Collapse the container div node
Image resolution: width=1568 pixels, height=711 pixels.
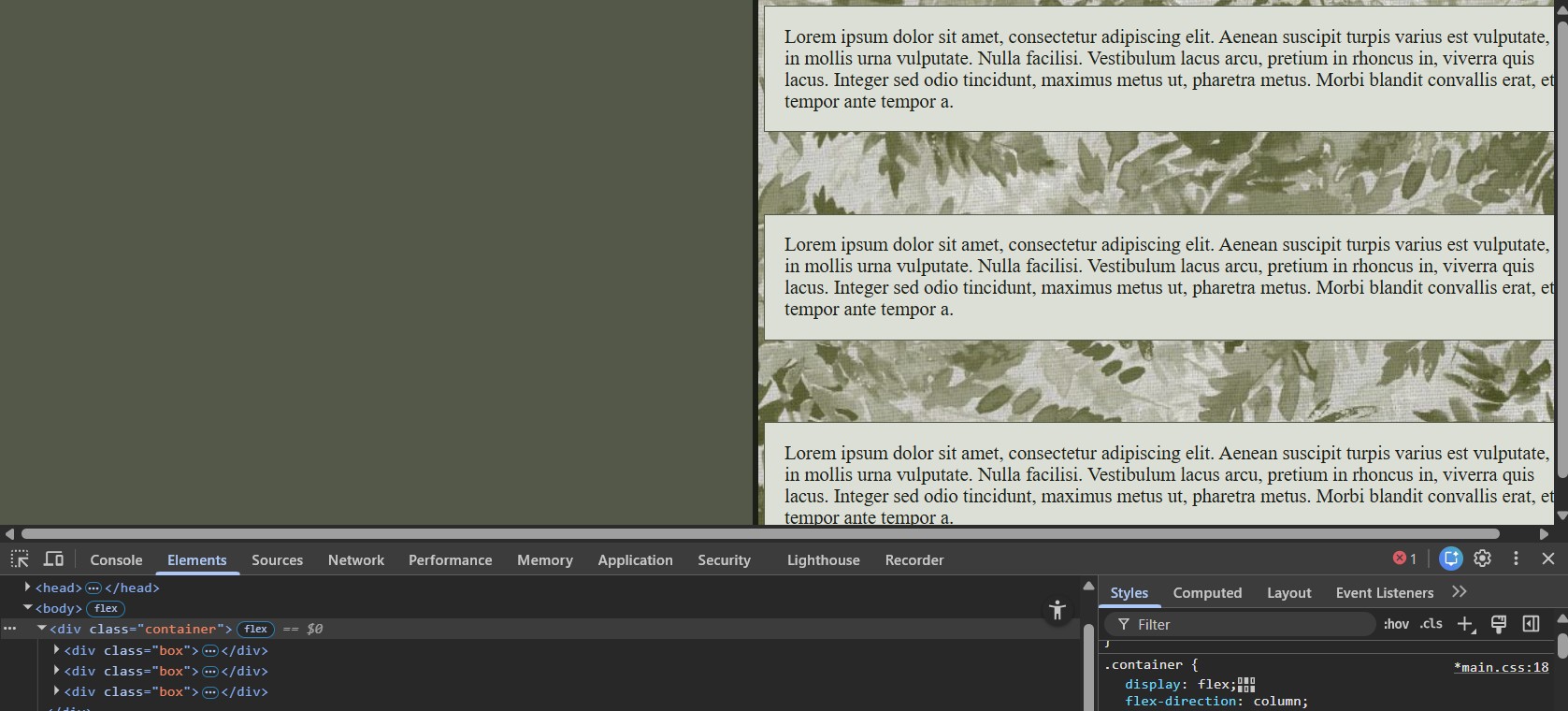tap(42, 629)
